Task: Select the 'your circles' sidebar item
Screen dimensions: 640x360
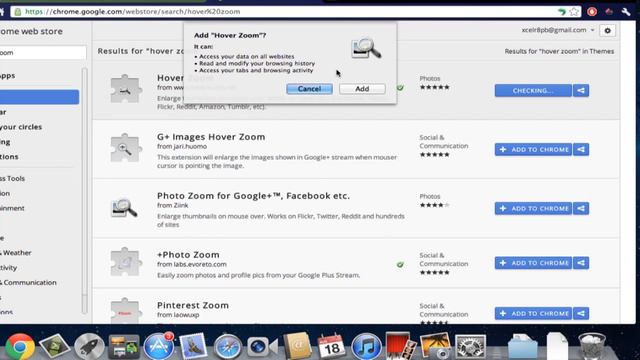Action: click(21, 127)
